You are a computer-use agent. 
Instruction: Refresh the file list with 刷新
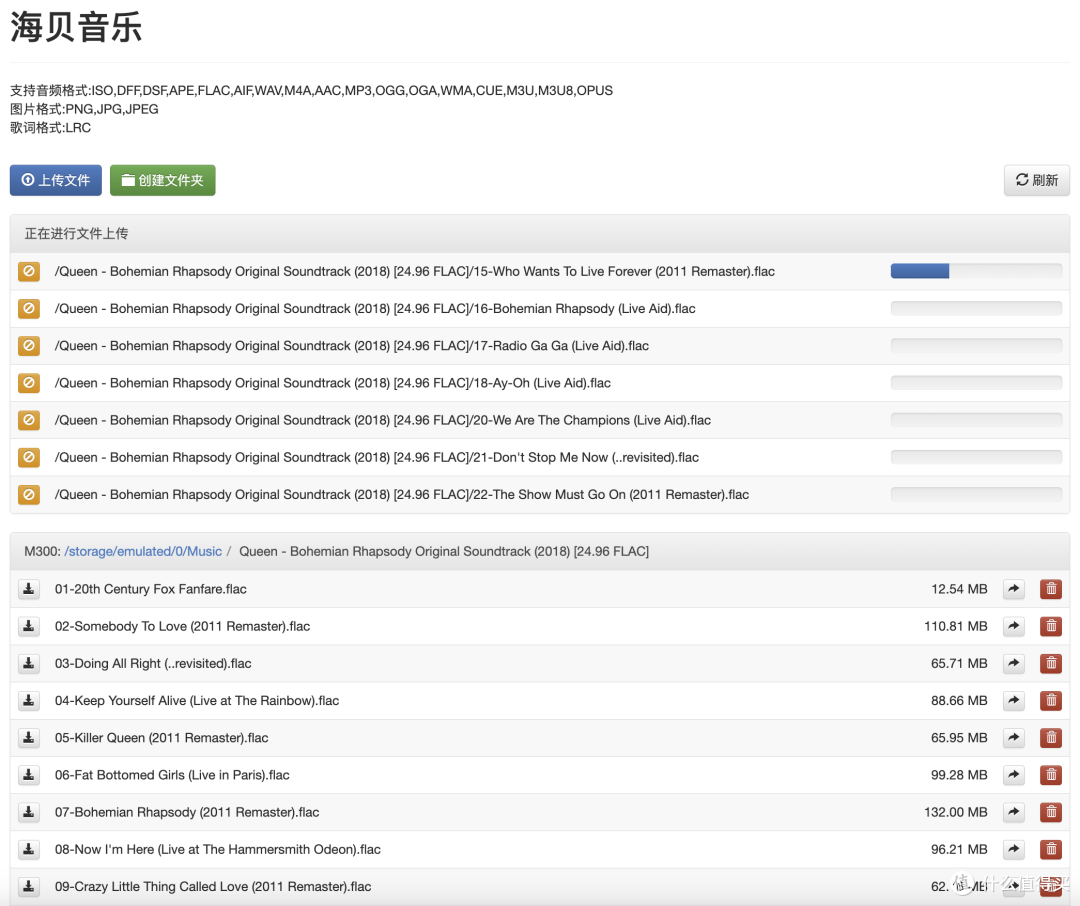1037,181
